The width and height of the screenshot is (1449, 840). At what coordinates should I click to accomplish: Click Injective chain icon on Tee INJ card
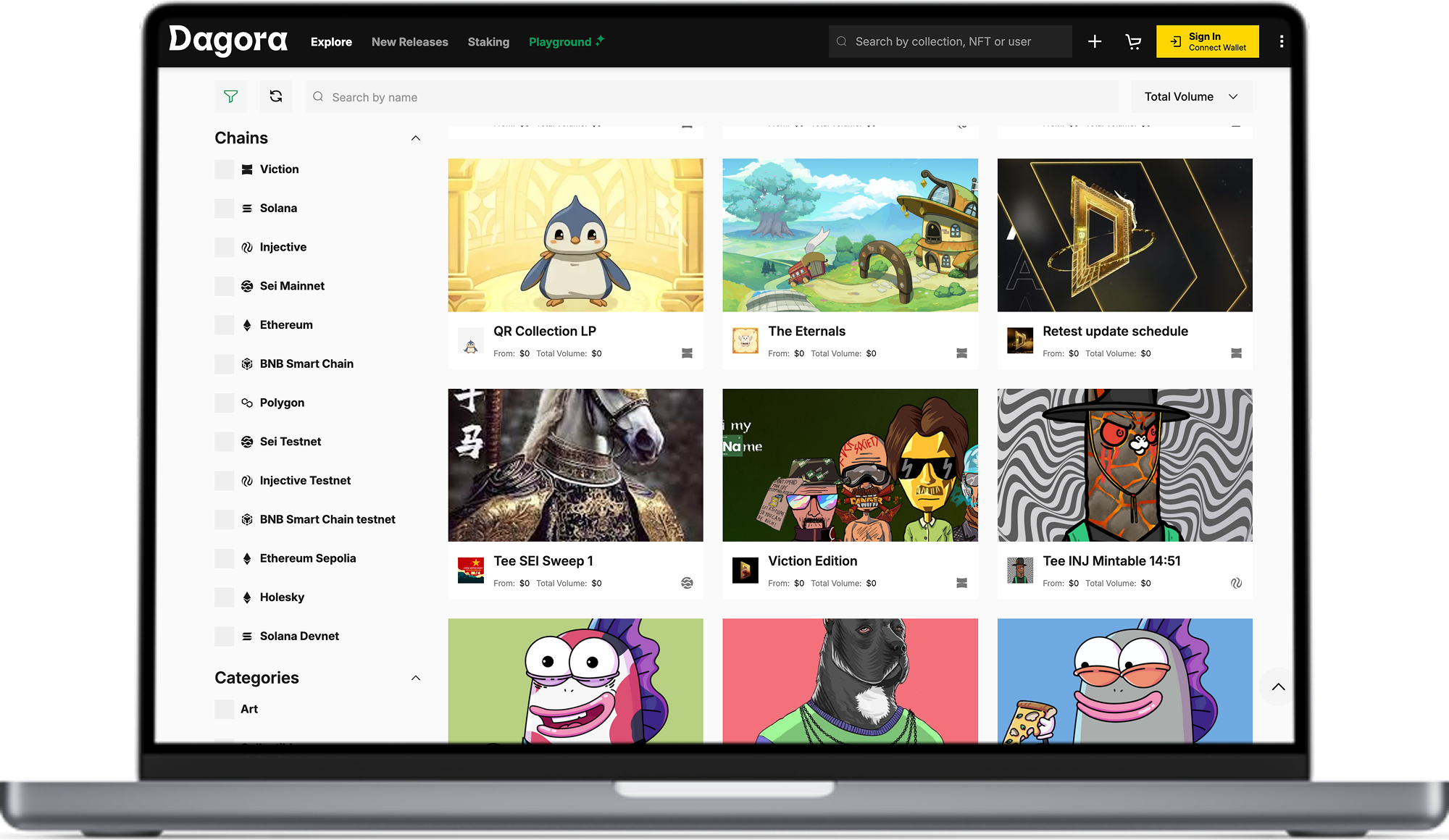[1236, 583]
